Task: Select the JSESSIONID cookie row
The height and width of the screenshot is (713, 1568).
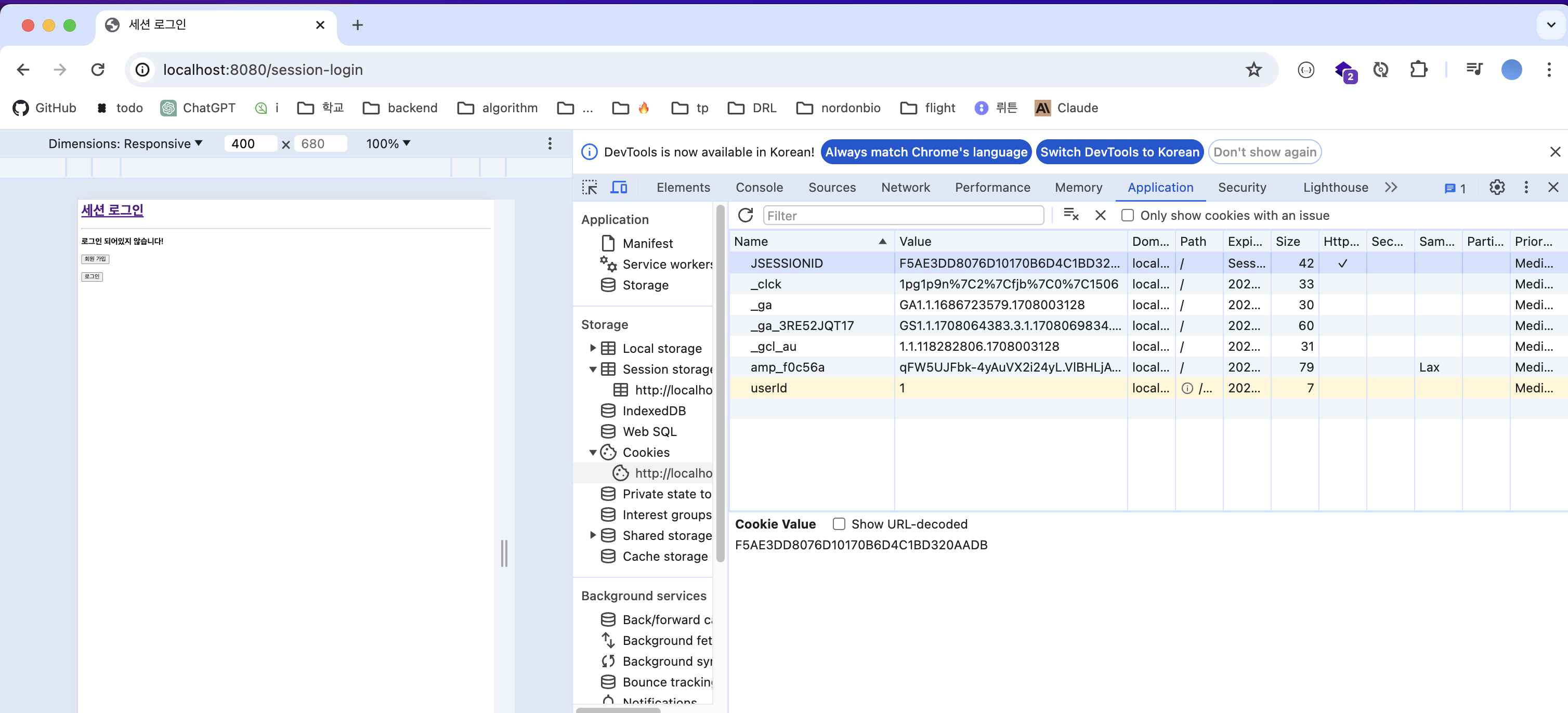Action: [787, 263]
